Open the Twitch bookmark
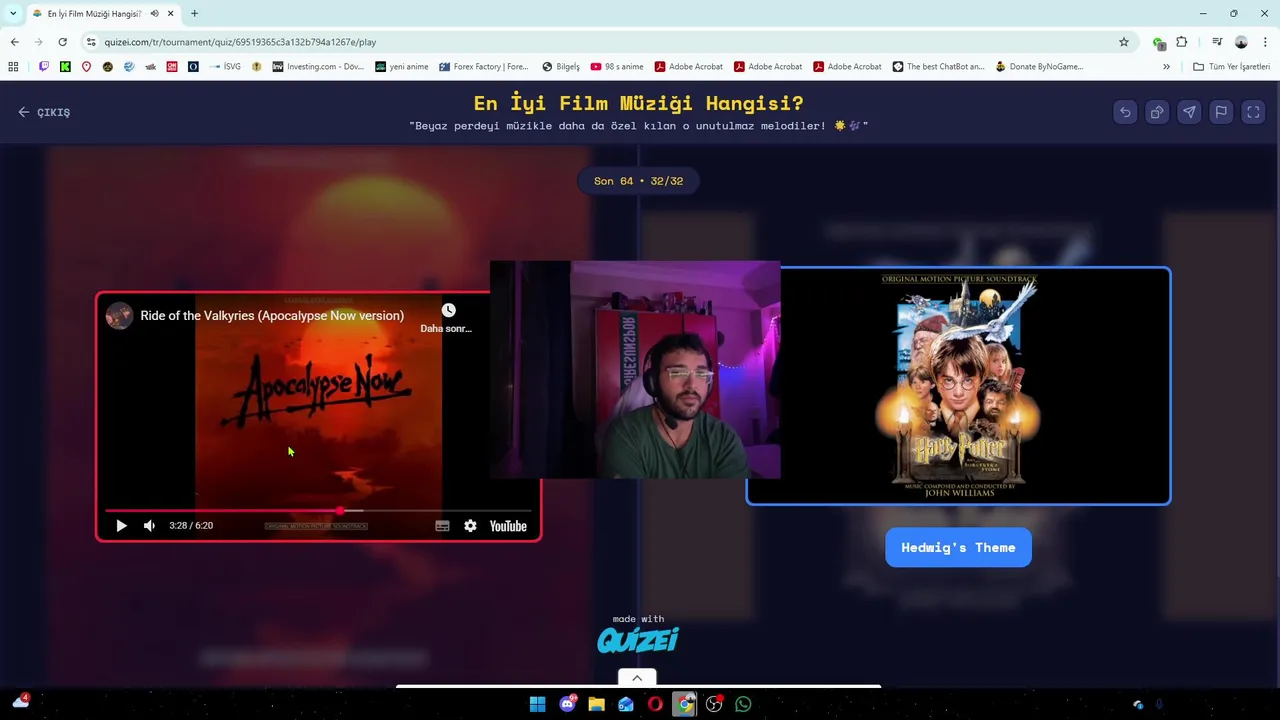Viewport: 1280px width, 720px height. point(43,67)
